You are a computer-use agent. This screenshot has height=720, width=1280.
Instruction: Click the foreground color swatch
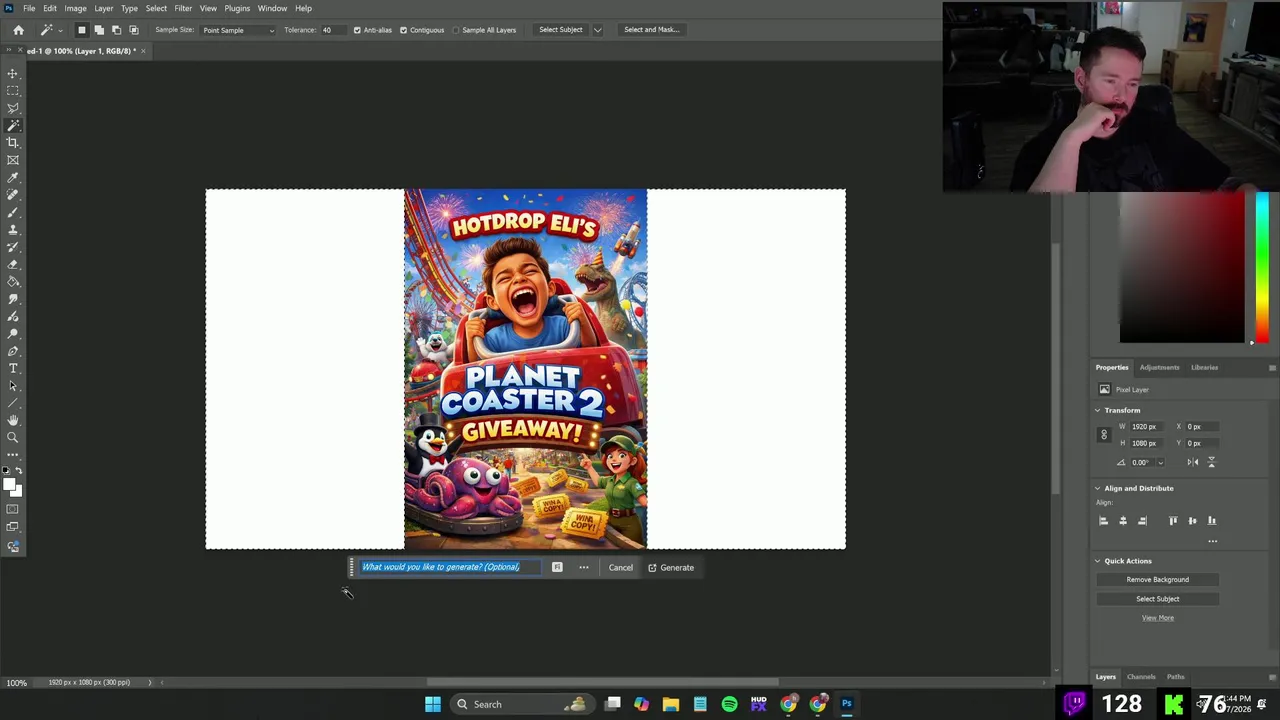click(10, 485)
